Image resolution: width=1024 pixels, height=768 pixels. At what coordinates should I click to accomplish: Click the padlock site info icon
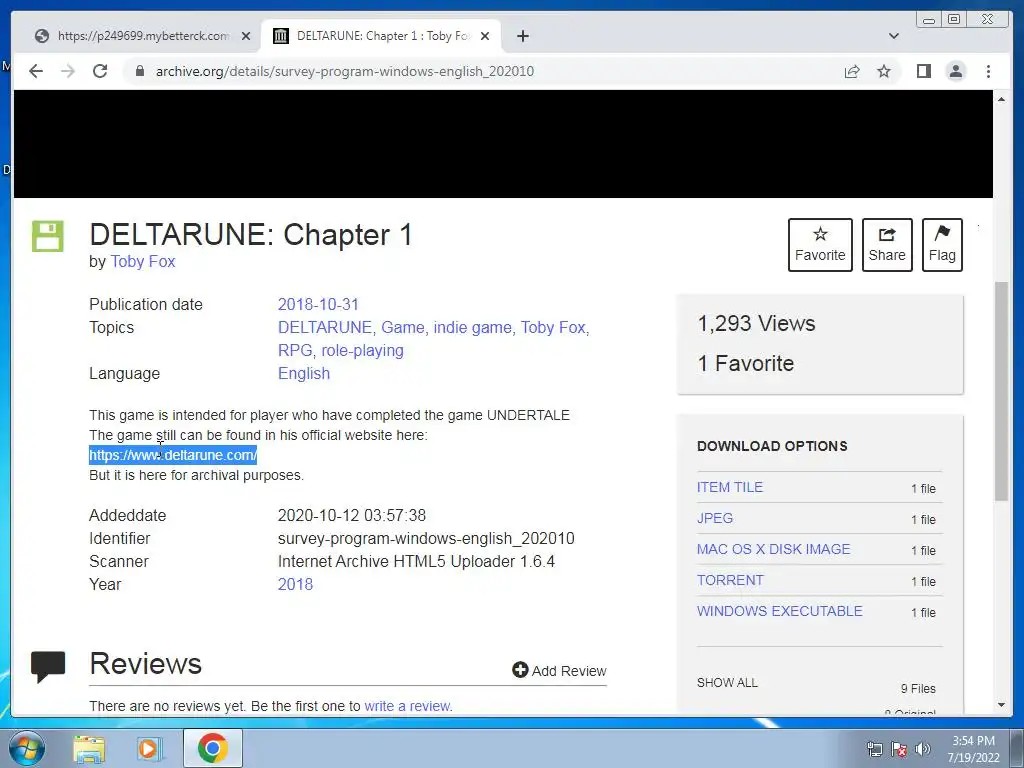pos(139,71)
